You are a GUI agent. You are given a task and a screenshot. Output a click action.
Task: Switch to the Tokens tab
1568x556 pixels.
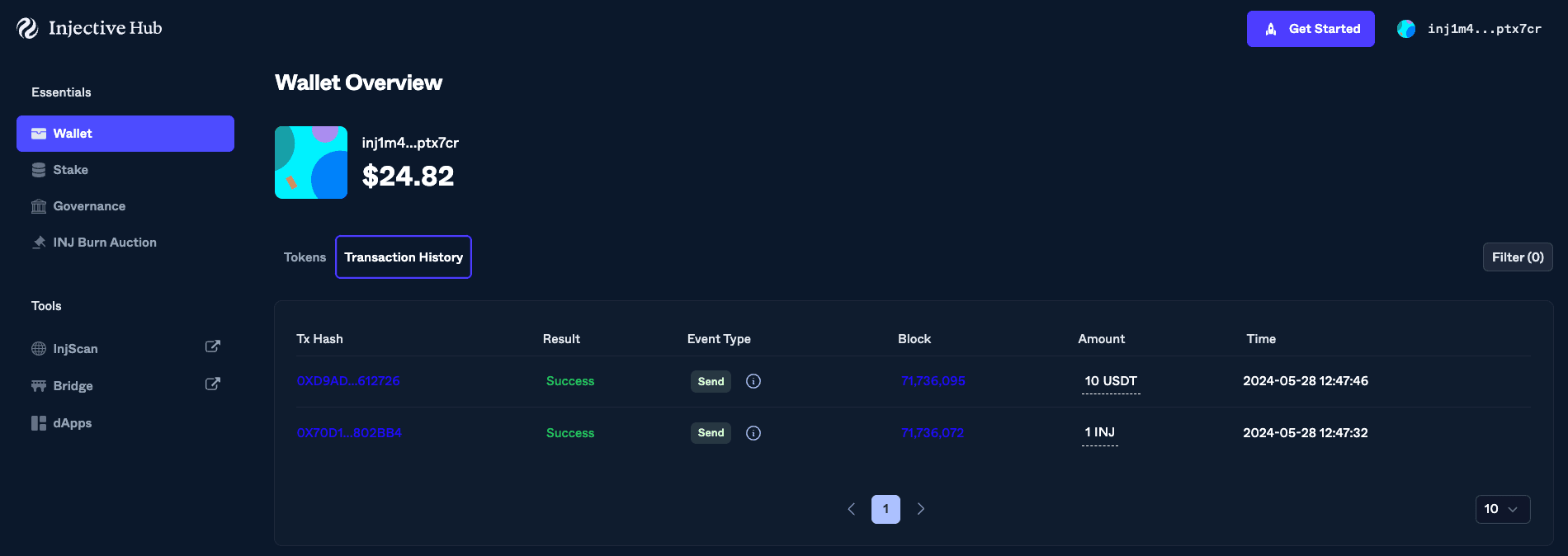click(305, 257)
